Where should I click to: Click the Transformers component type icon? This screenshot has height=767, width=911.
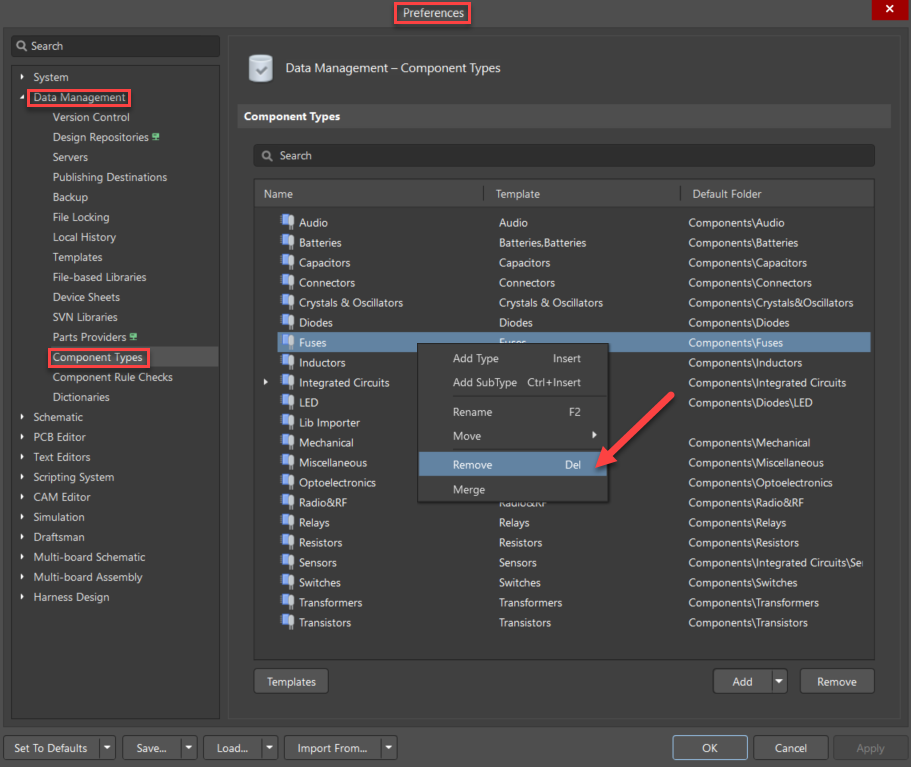pyautogui.click(x=288, y=601)
